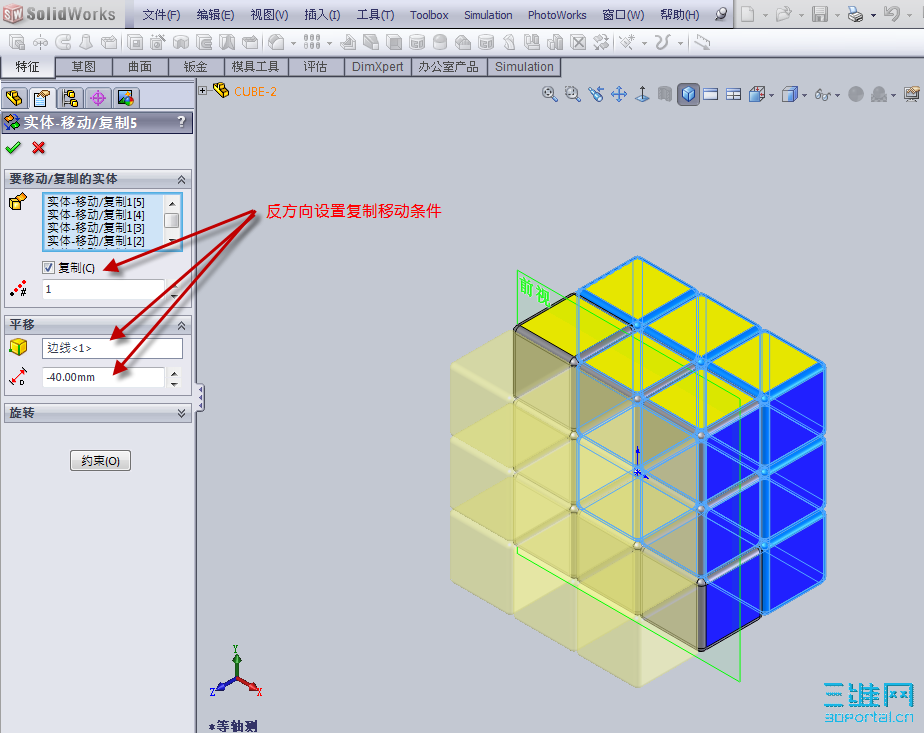Open the Toolbox menu
This screenshot has height=733, width=924.
[x=429, y=15]
